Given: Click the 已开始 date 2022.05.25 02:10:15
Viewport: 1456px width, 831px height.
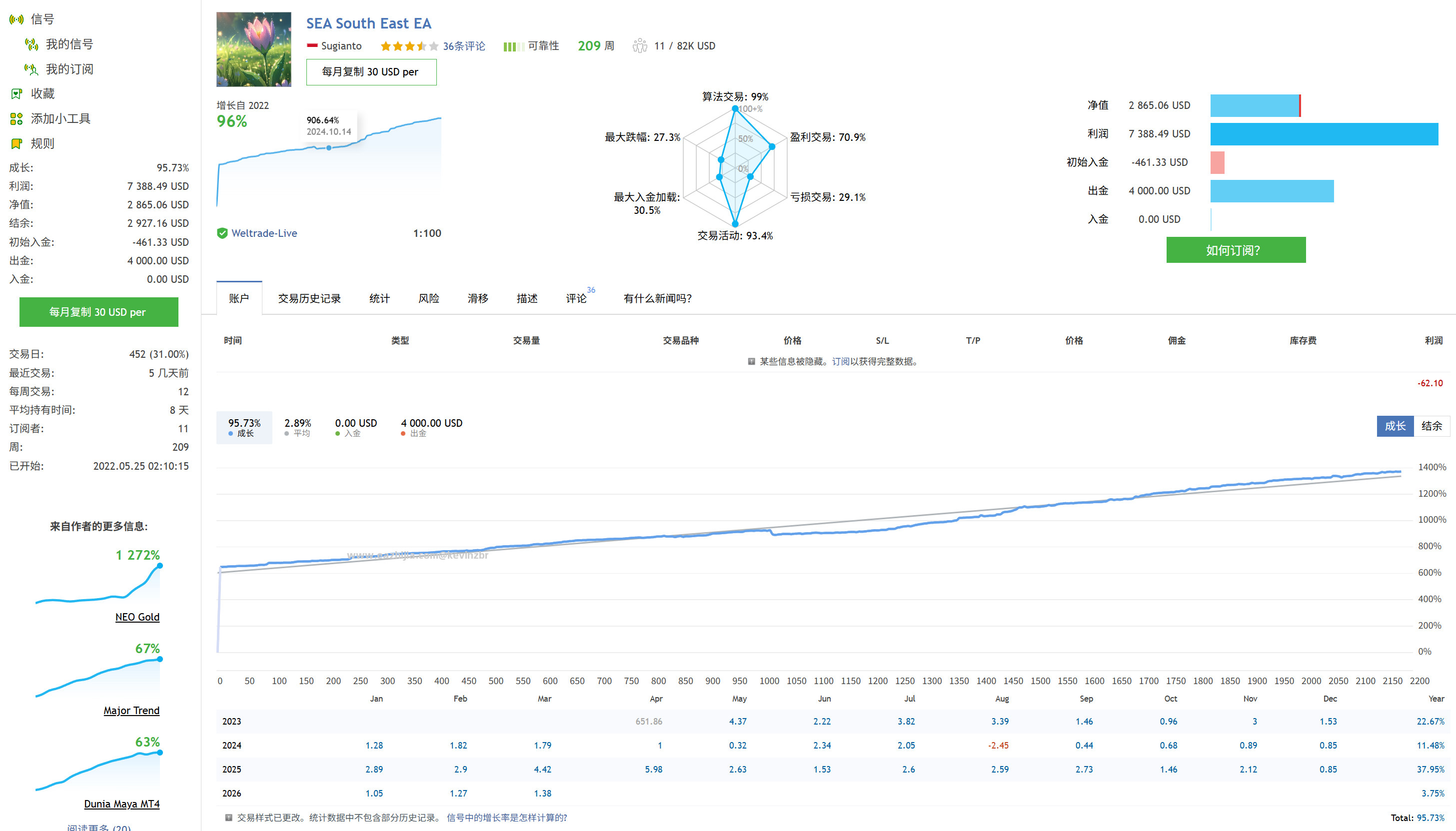Looking at the screenshot, I should tap(141, 466).
